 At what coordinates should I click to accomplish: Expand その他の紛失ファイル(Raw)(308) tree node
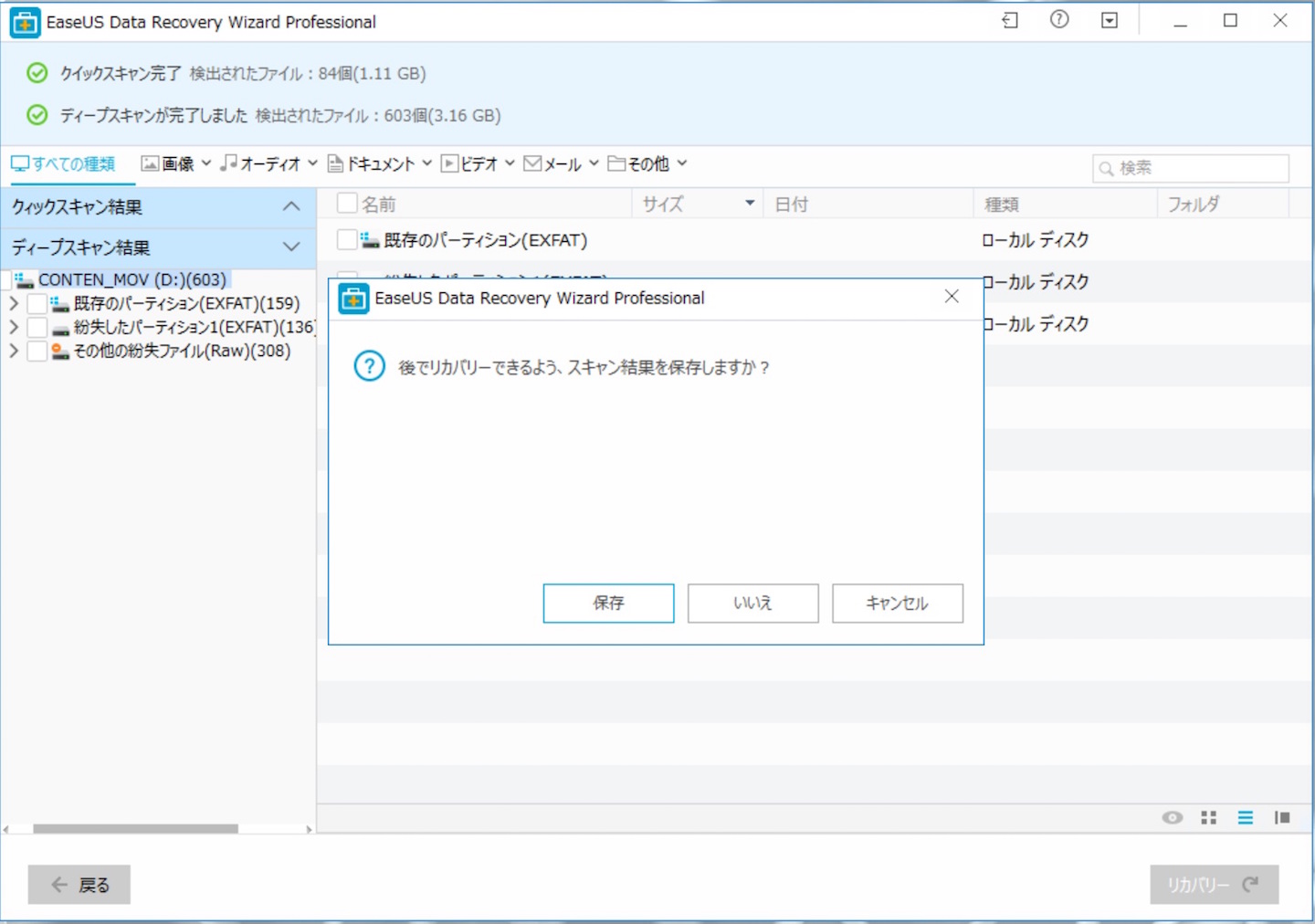click(x=14, y=351)
